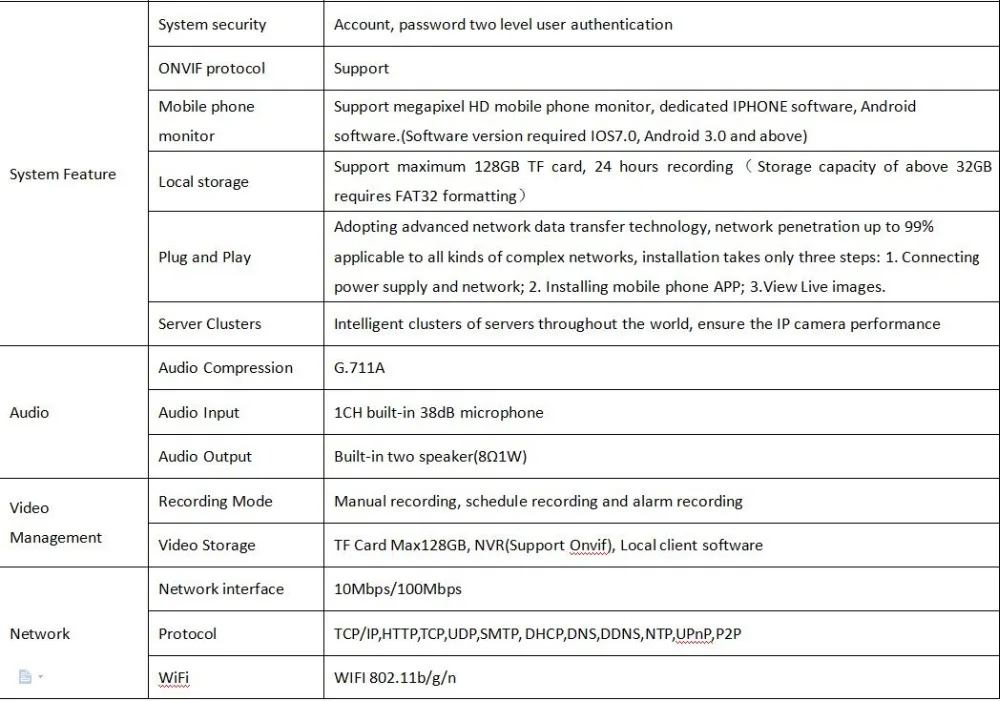Click the Audio Input label cell
This screenshot has width=1000, height=701.
pos(236,412)
